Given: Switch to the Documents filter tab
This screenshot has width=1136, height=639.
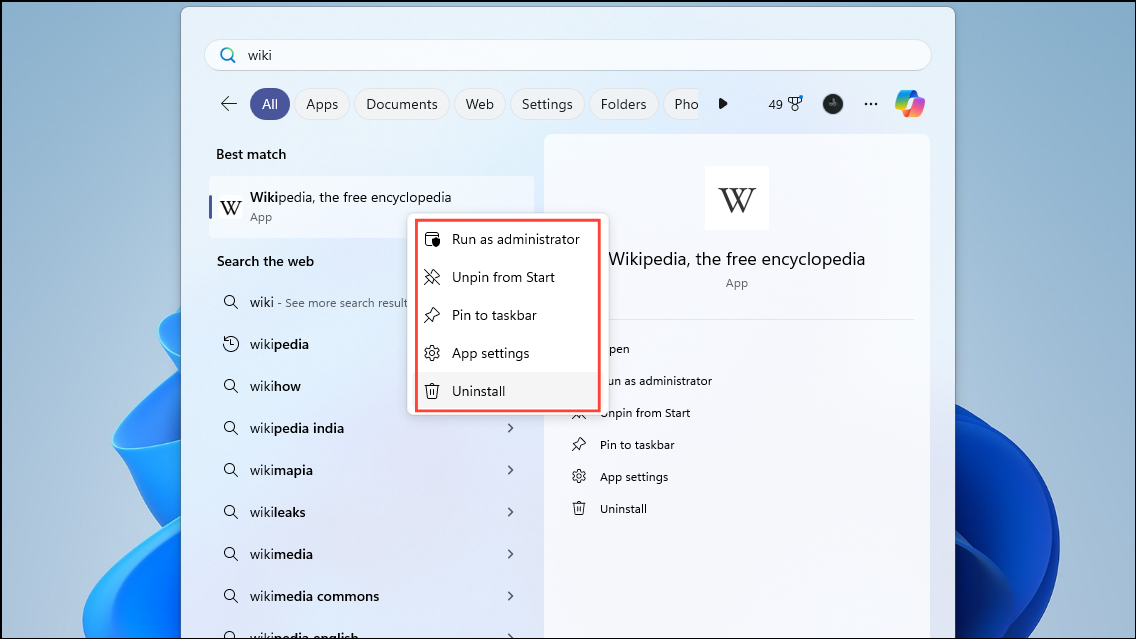Looking at the screenshot, I should point(401,104).
